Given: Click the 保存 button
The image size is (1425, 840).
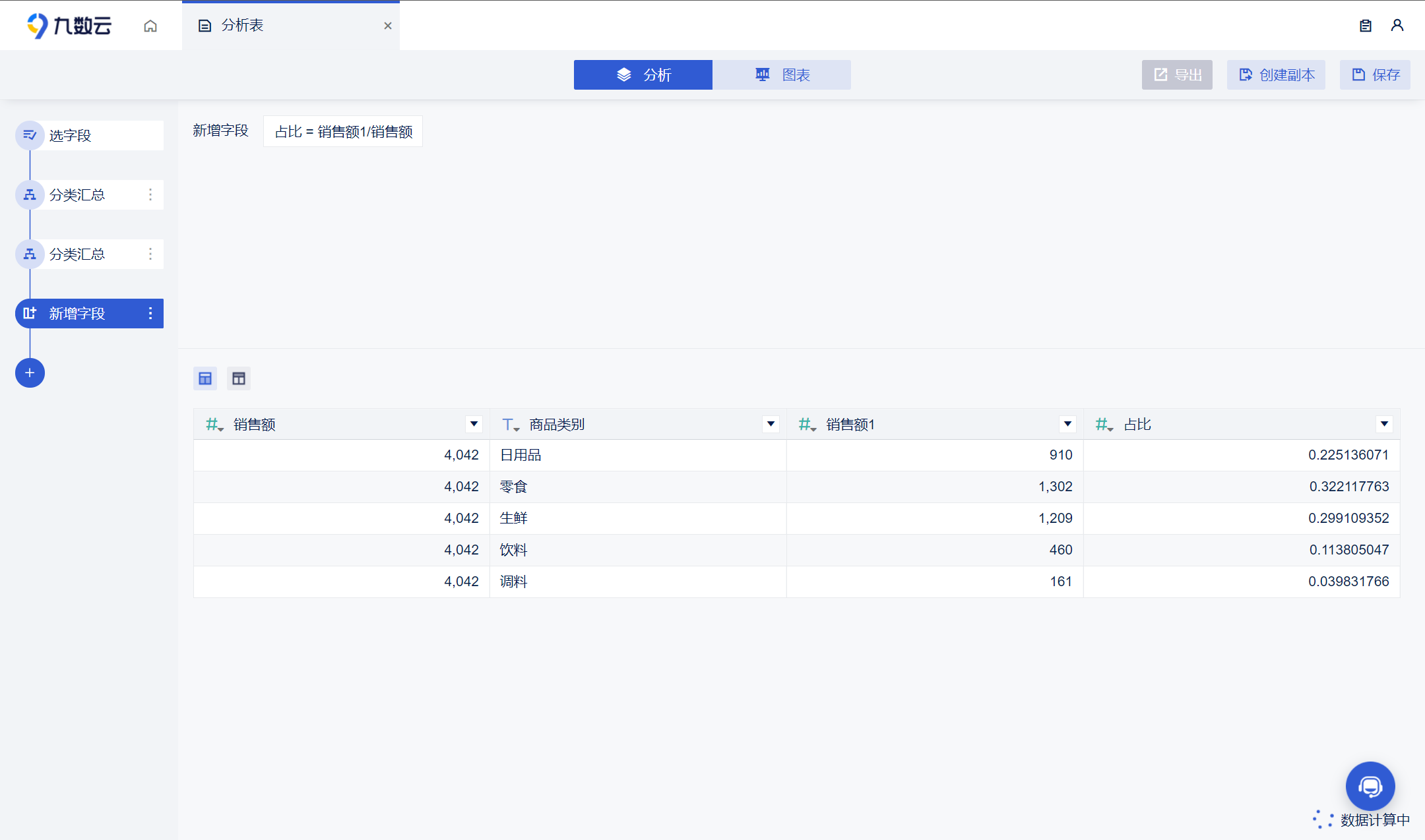Looking at the screenshot, I should pos(1375,75).
